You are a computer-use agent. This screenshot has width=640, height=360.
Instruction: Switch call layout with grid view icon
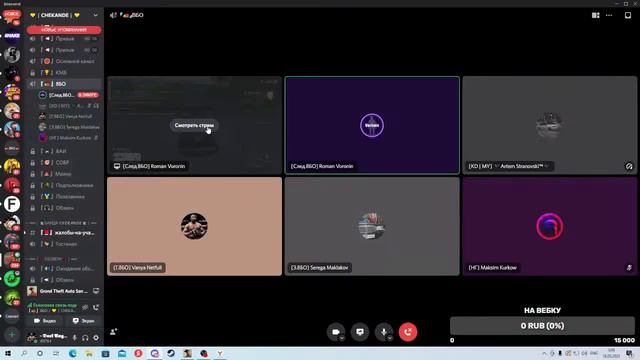(596, 15)
